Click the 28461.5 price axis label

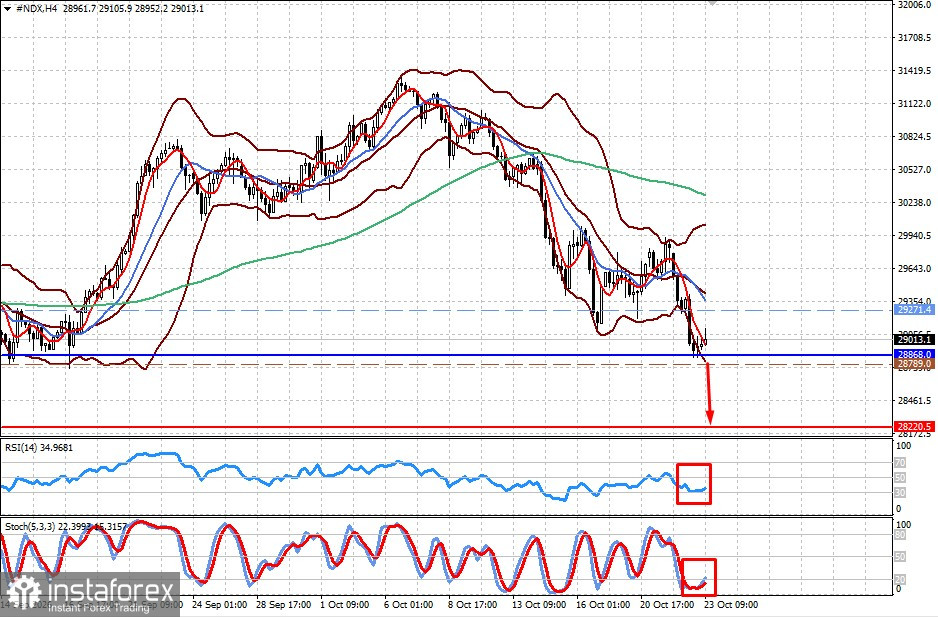point(915,400)
